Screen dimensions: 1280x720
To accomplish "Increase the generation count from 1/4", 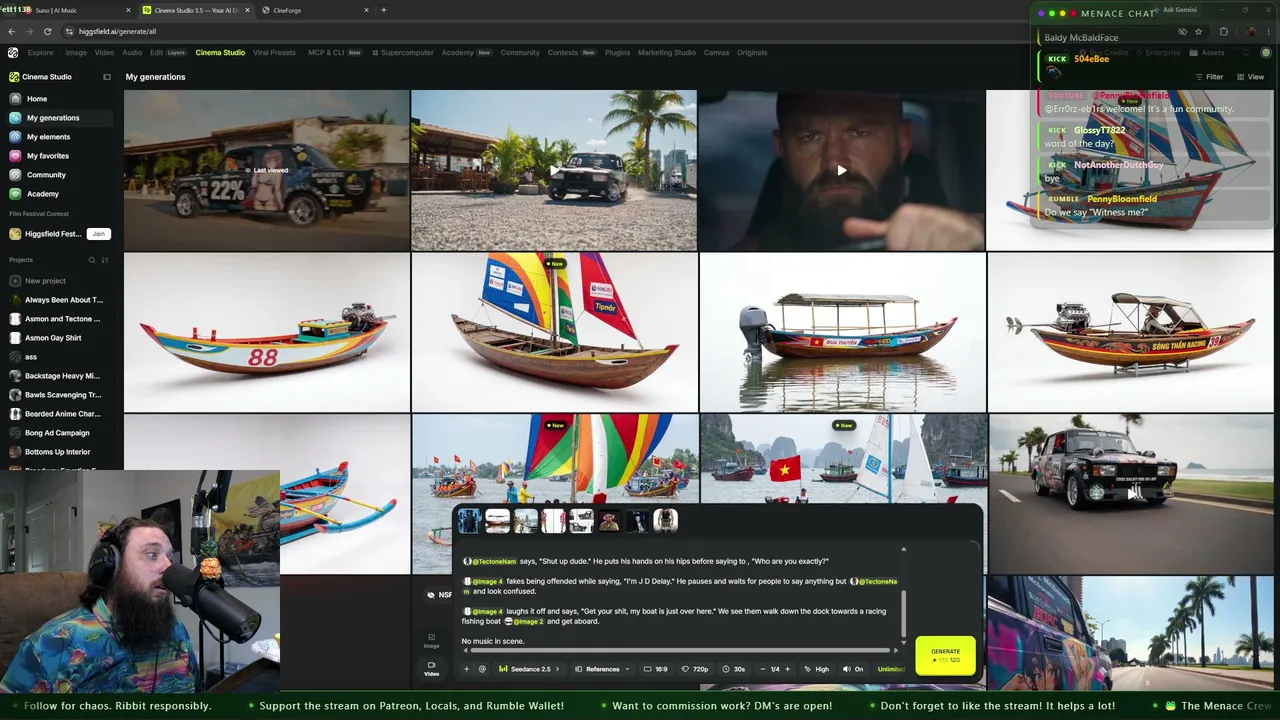I will coord(787,669).
